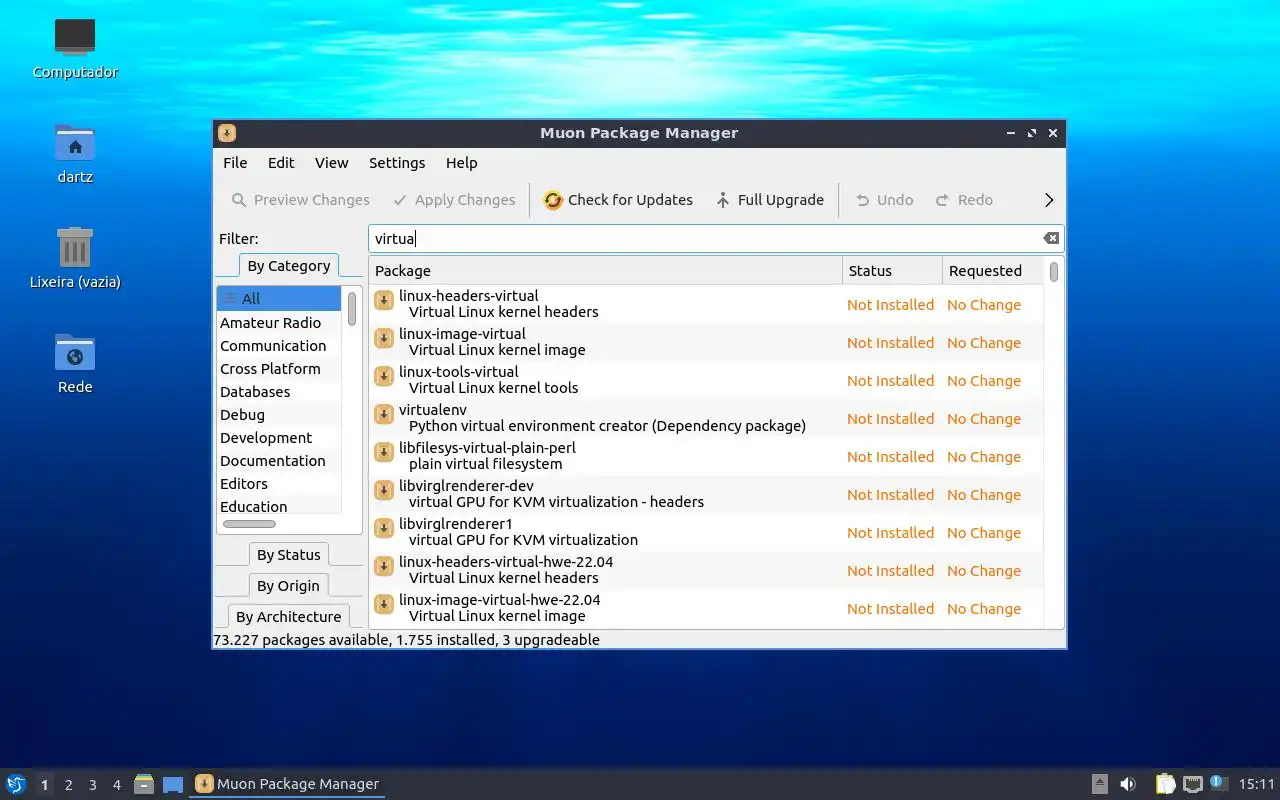
Task: Click the network tray icon
Action: (x=1192, y=784)
